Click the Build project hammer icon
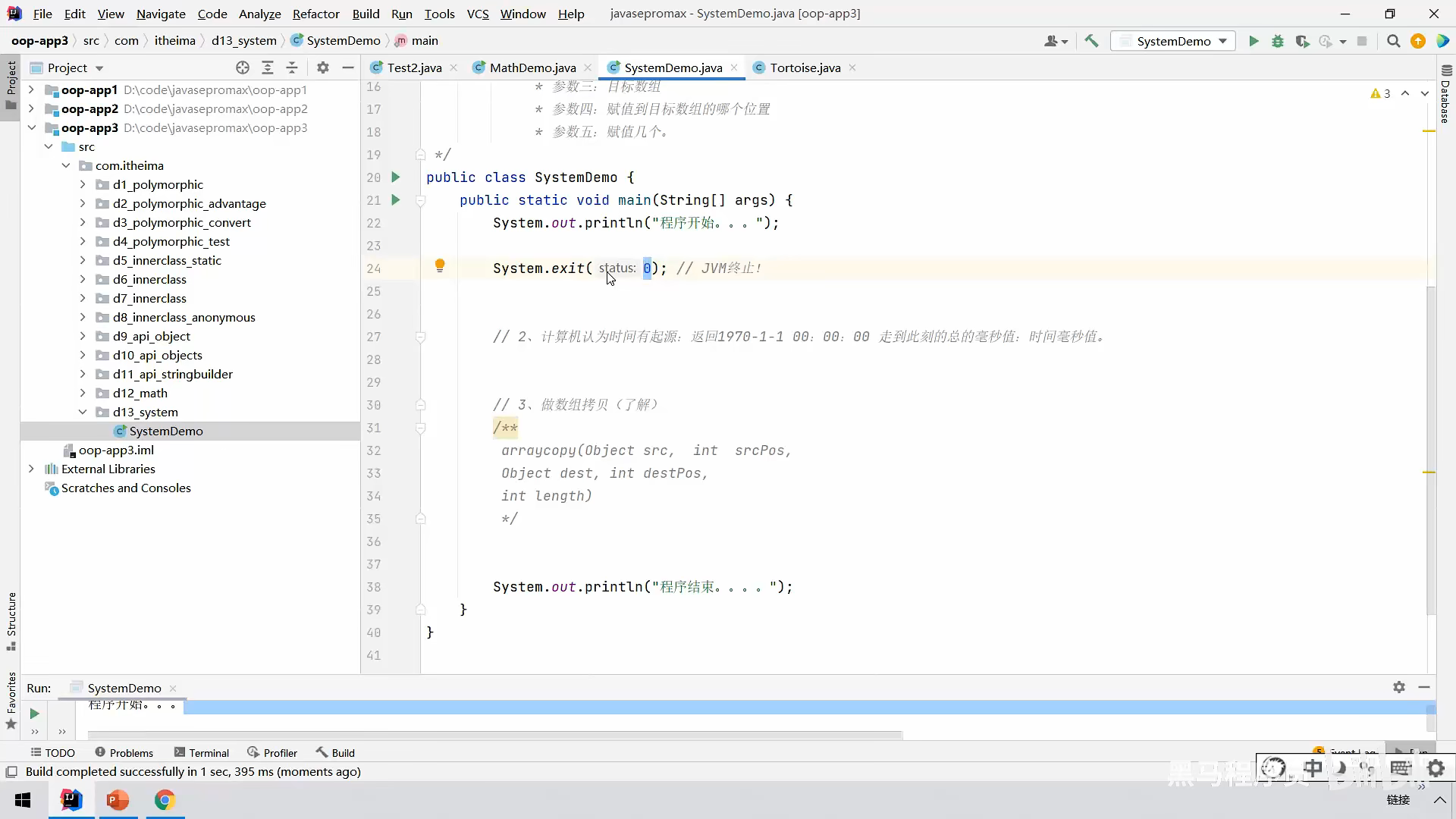The height and width of the screenshot is (819, 1456). [x=1091, y=41]
